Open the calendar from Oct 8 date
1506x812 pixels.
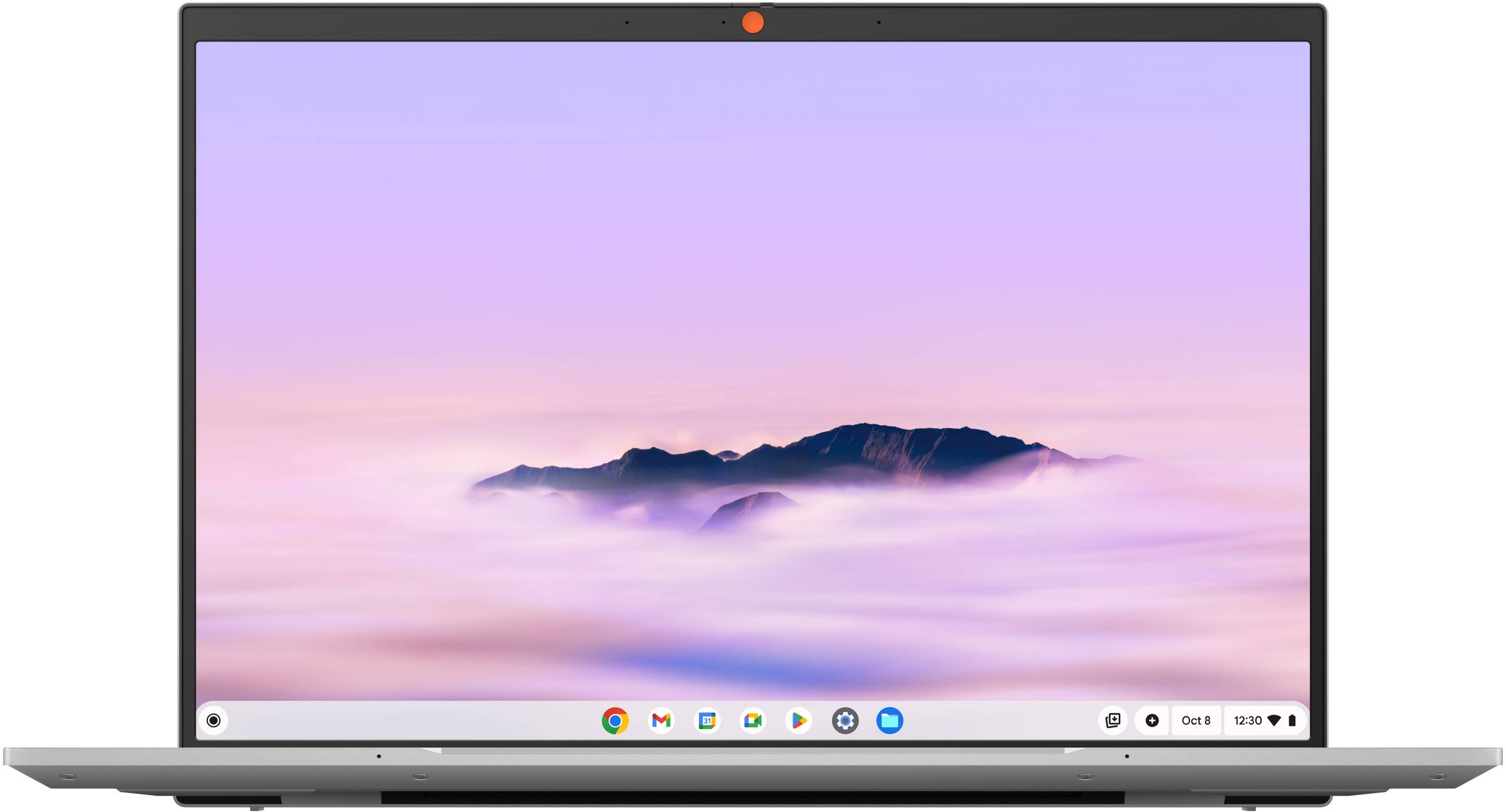(x=1195, y=720)
